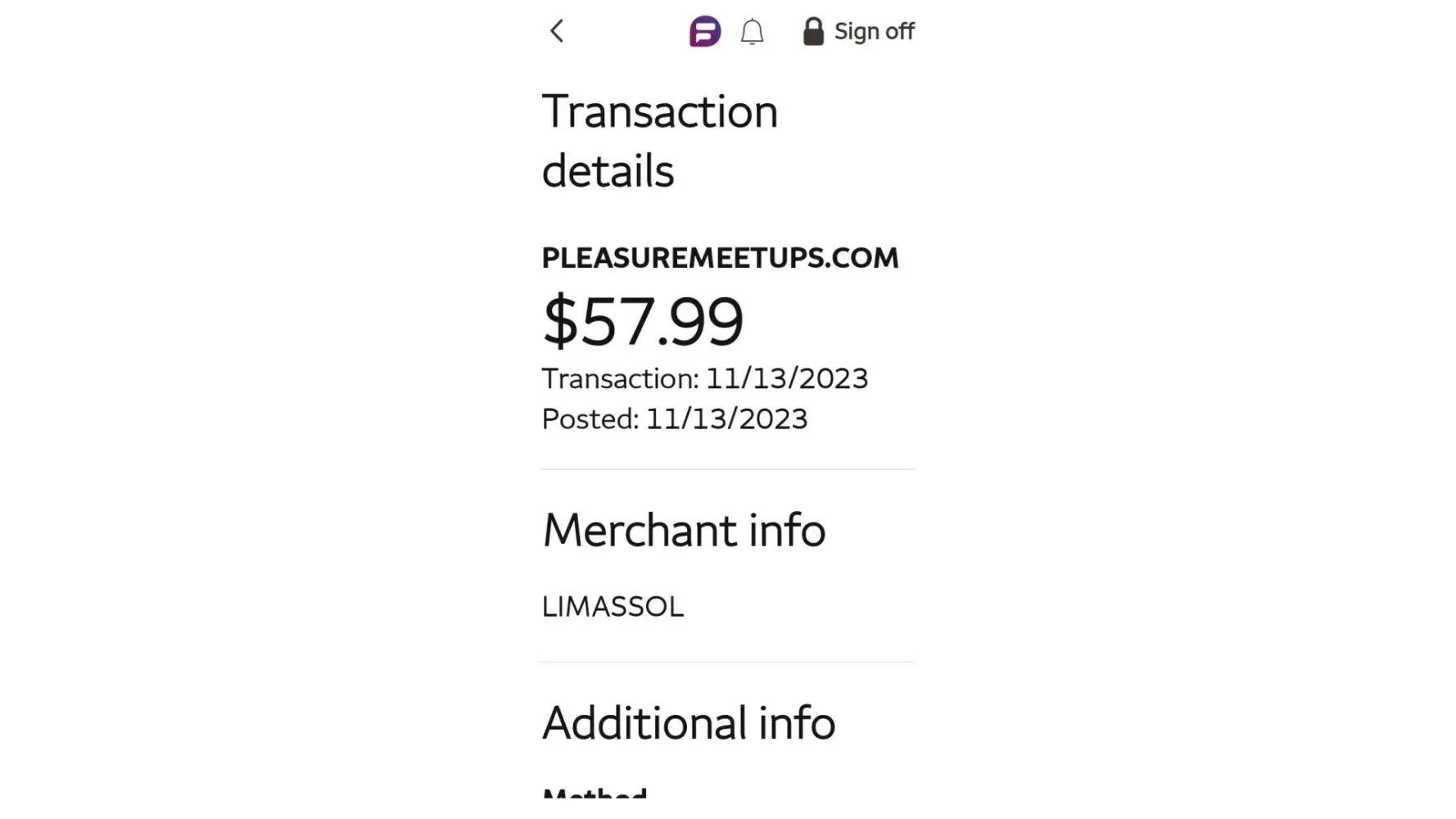Click the PLEASUREMEETUPS.COM merchant name
The height and width of the screenshot is (819, 1456).
[x=720, y=258]
